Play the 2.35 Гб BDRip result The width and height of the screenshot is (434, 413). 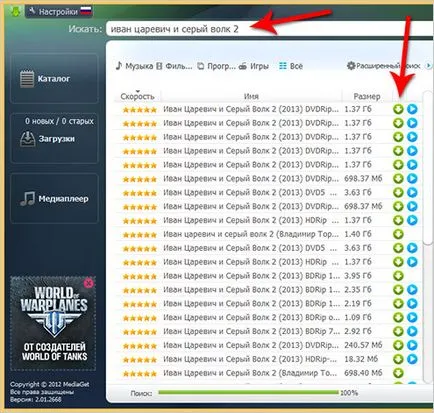pos(412,290)
